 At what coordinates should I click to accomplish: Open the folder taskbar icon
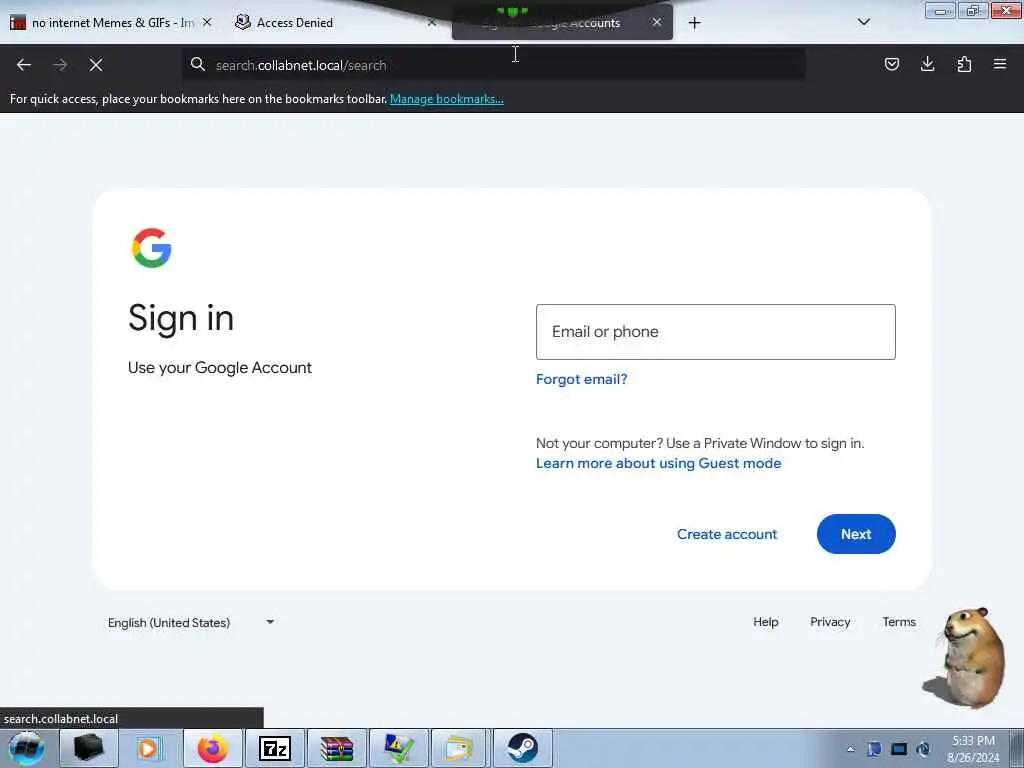[460, 748]
